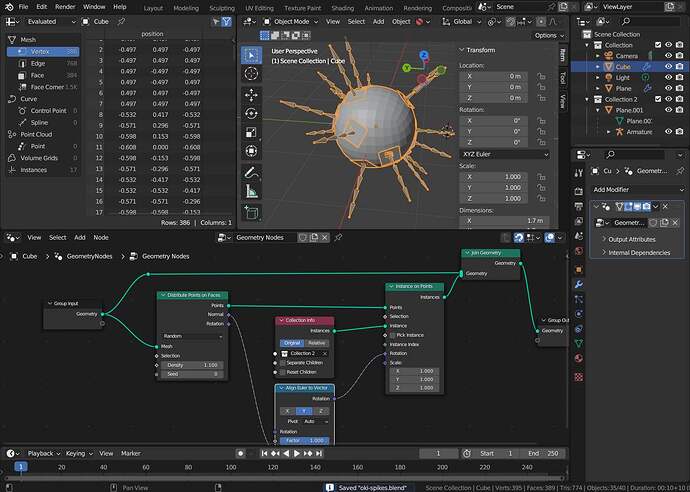Pin the Geometry Nodes node tree

pos(338,238)
